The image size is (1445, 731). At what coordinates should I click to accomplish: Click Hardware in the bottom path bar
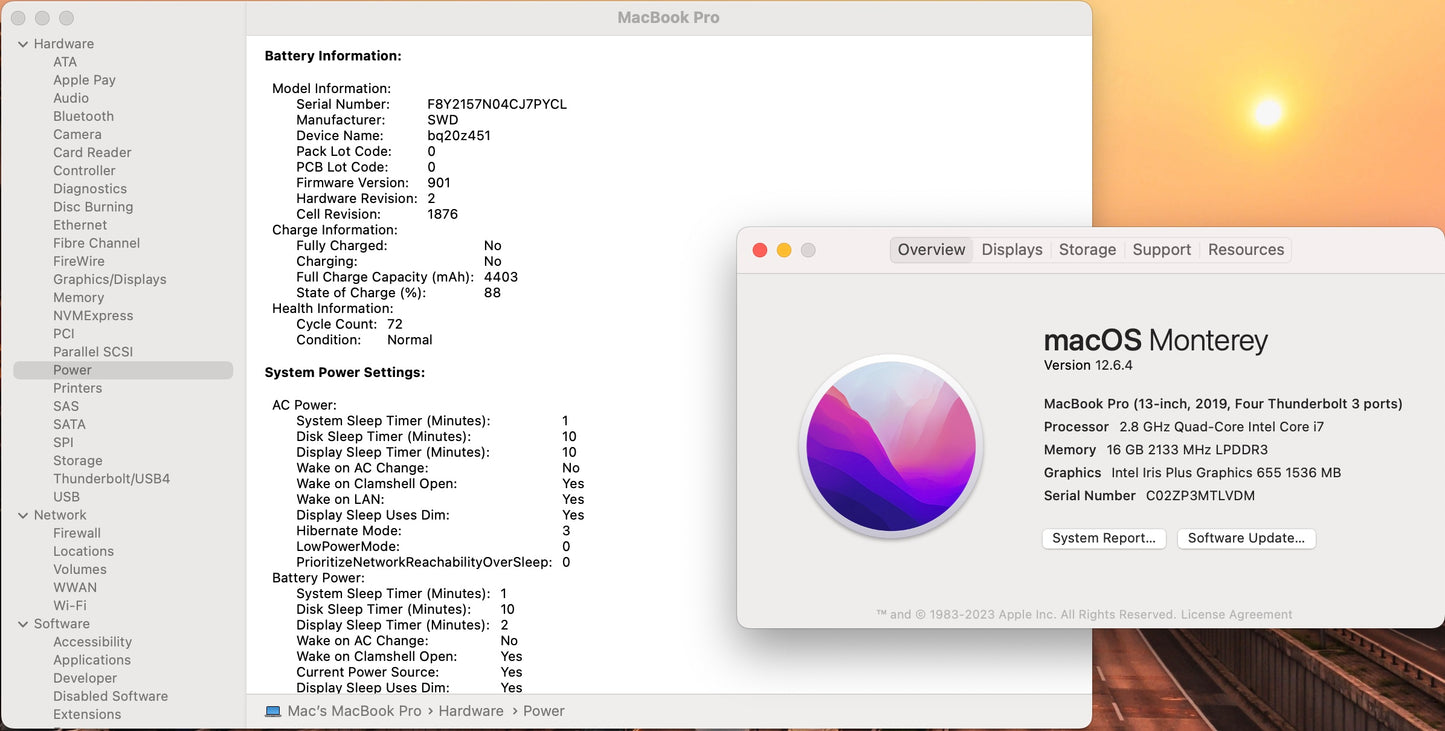[470, 711]
